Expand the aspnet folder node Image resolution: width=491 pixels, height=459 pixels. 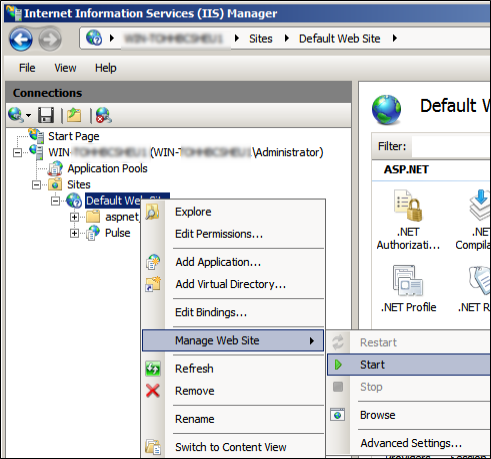pos(74,217)
